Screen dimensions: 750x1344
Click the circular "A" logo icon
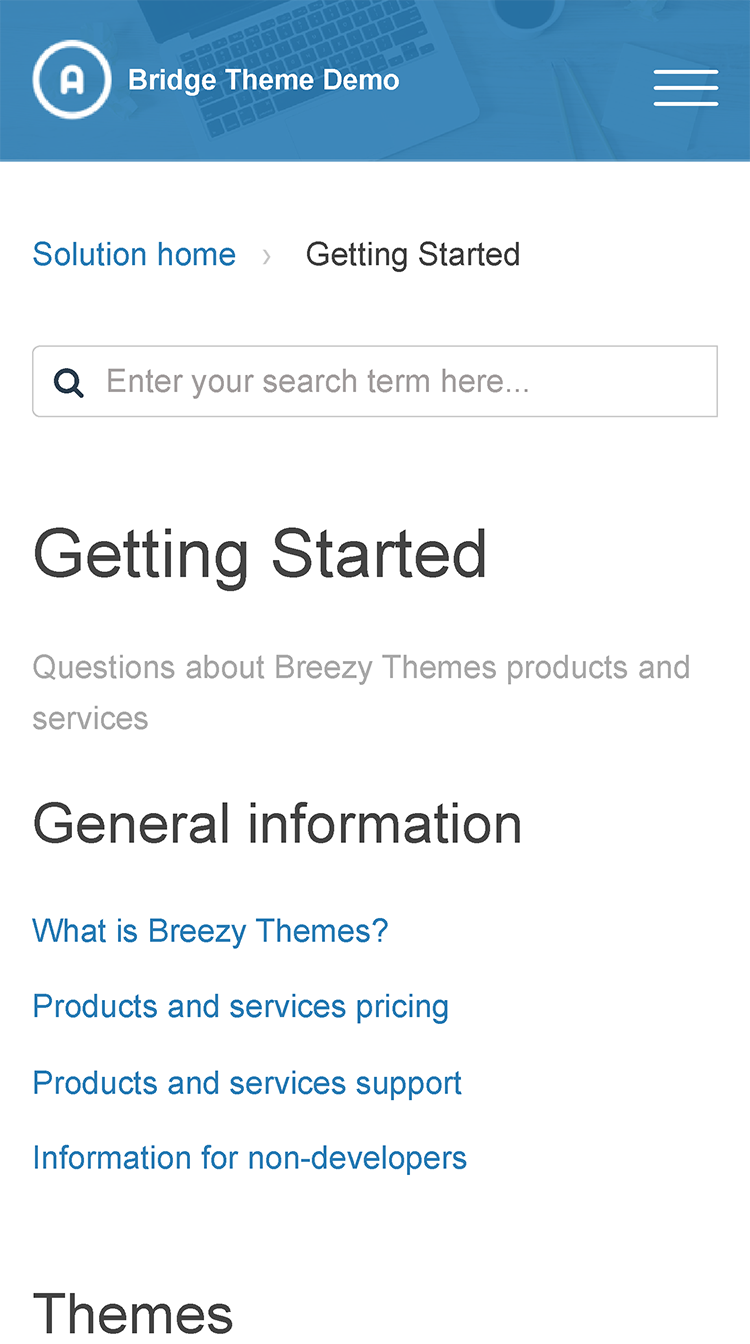point(71,80)
